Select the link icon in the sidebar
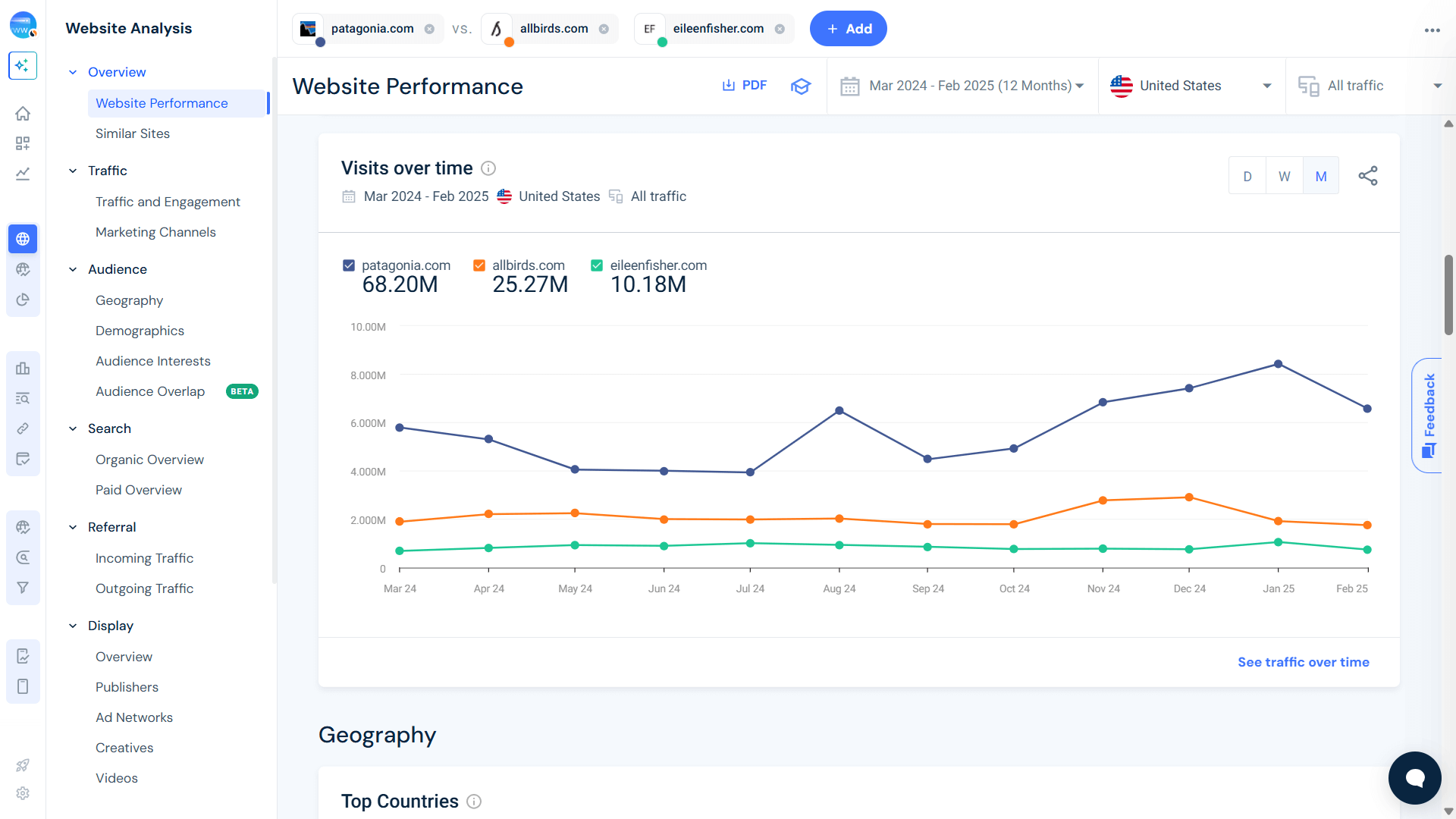Viewport: 1456px width, 819px height. click(x=23, y=428)
